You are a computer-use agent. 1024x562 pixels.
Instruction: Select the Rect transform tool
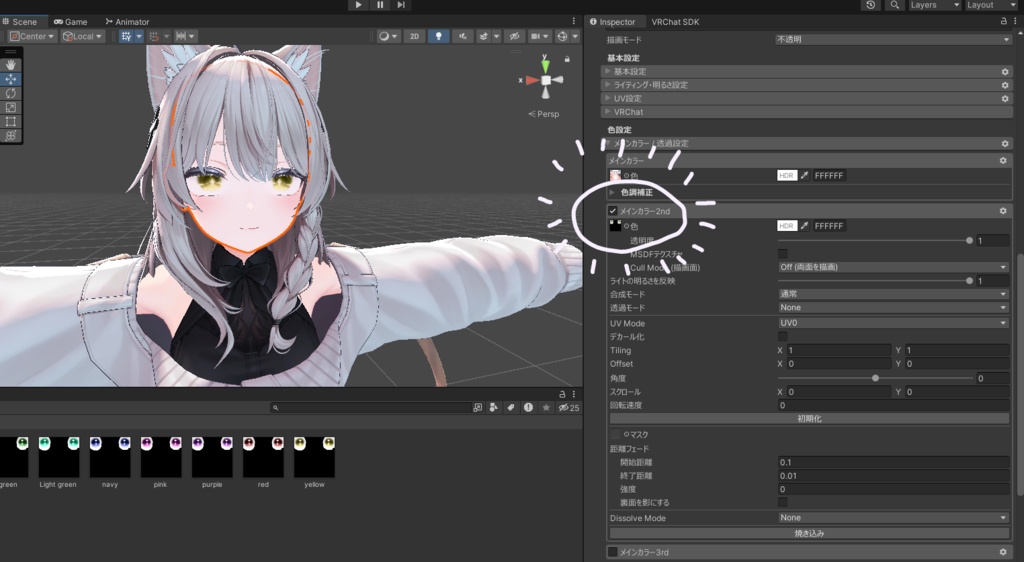11,121
